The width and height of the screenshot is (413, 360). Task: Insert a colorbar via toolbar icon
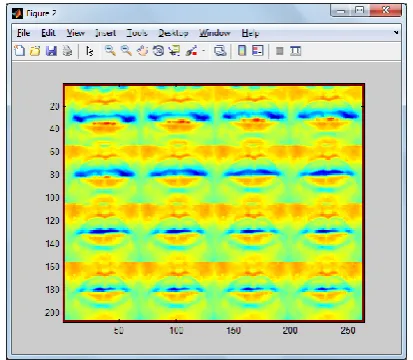pos(242,51)
